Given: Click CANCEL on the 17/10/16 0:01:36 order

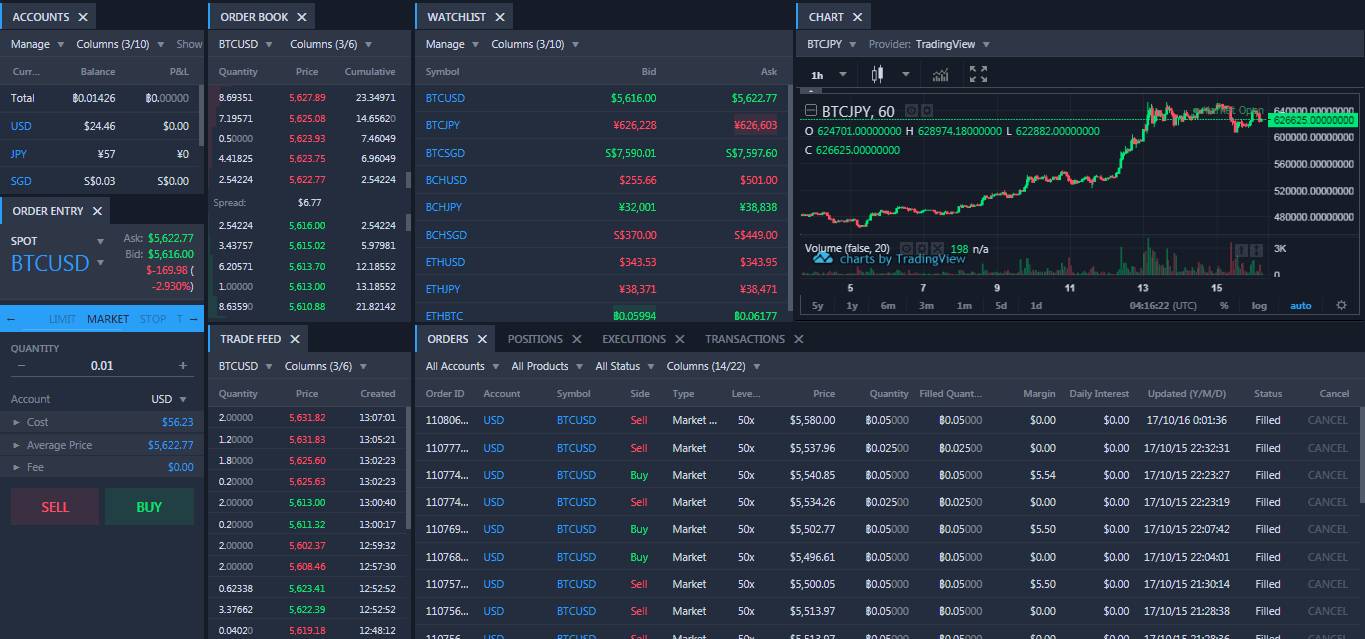Looking at the screenshot, I should [1328, 420].
